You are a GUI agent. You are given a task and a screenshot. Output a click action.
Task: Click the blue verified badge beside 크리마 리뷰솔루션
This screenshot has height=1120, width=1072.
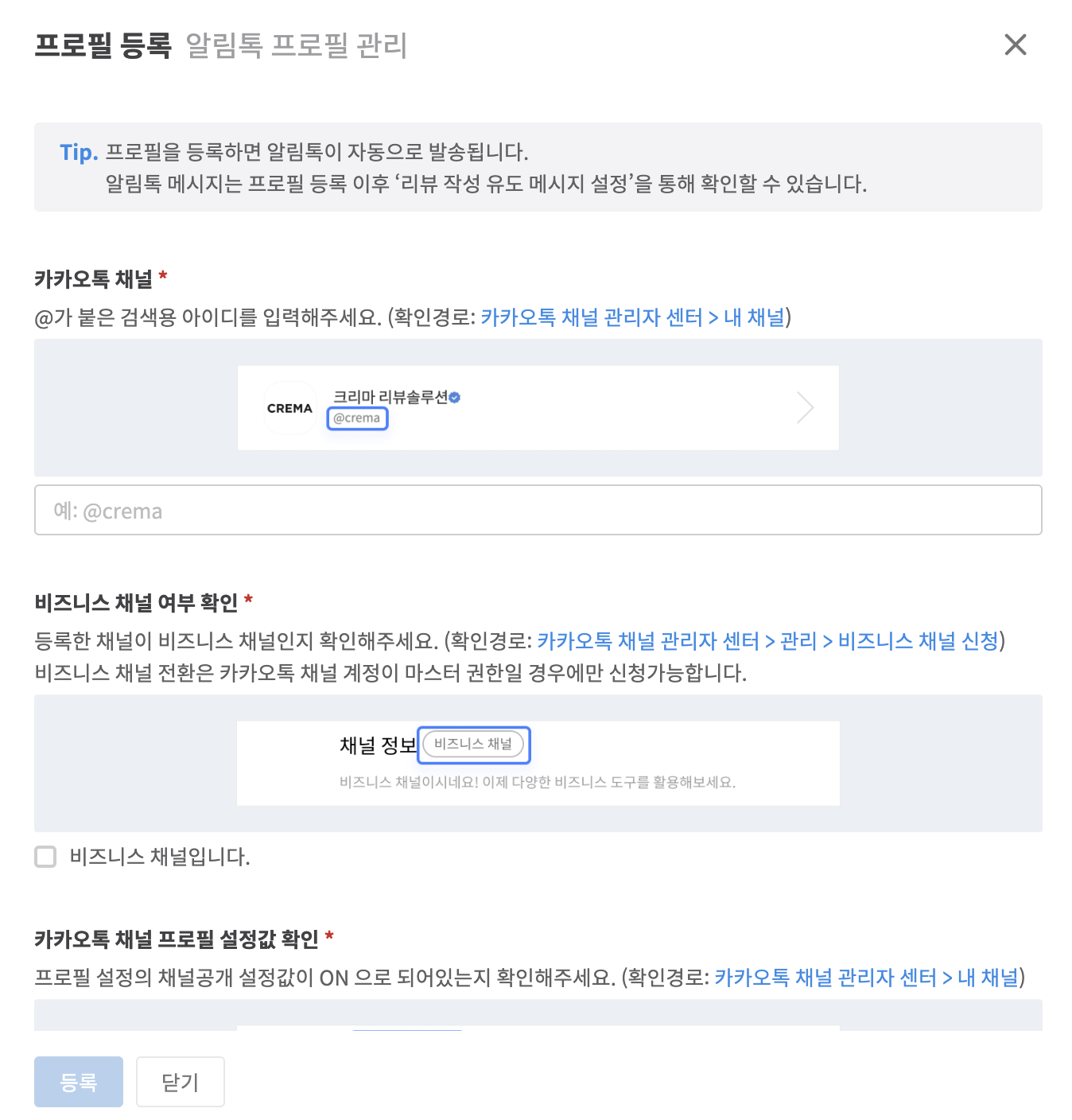[x=455, y=397]
